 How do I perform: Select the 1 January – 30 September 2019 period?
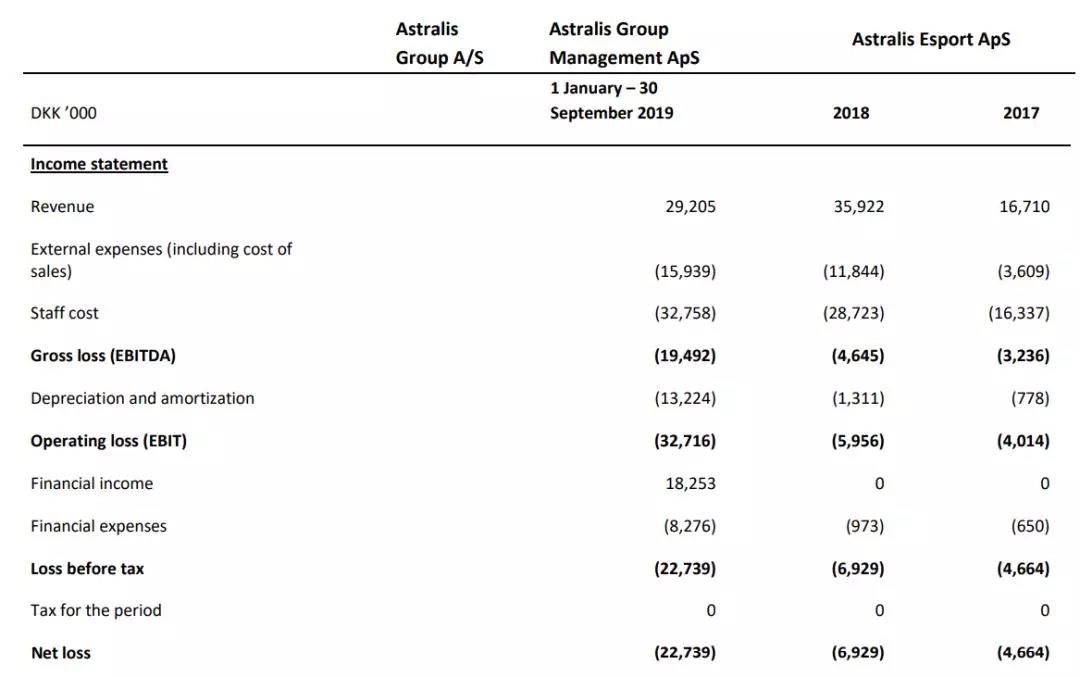coord(611,101)
